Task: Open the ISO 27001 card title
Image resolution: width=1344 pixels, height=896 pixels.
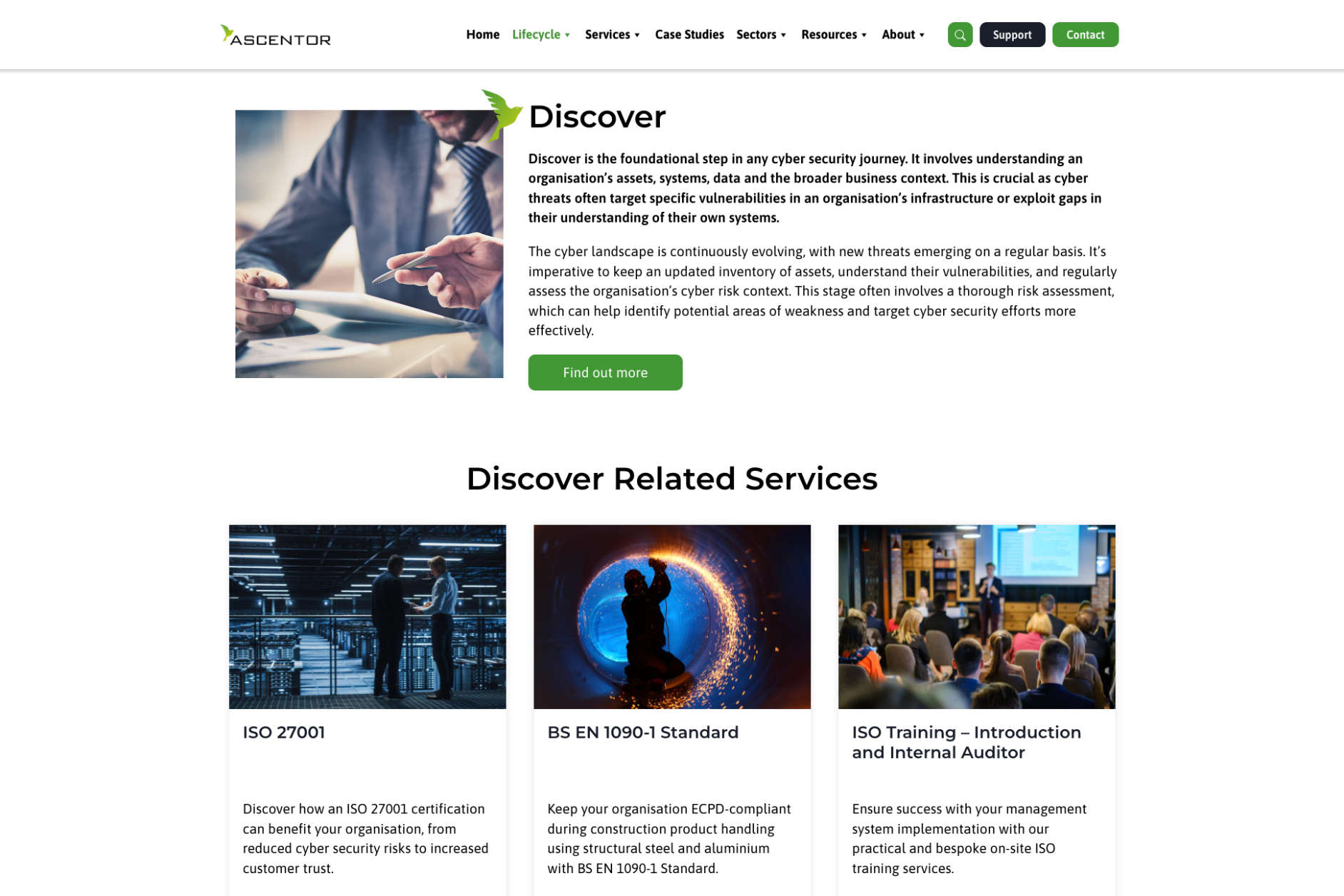Action: [284, 733]
